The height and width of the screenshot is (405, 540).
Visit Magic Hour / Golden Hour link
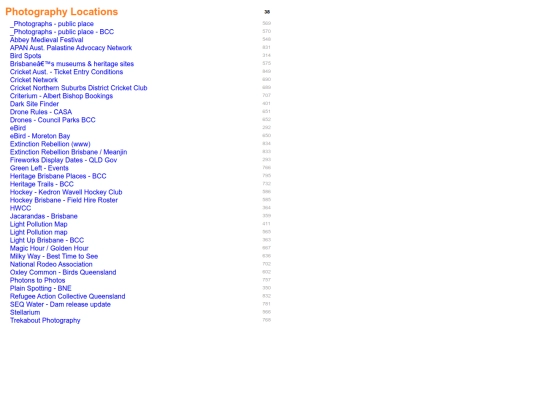click(x=49, y=248)
